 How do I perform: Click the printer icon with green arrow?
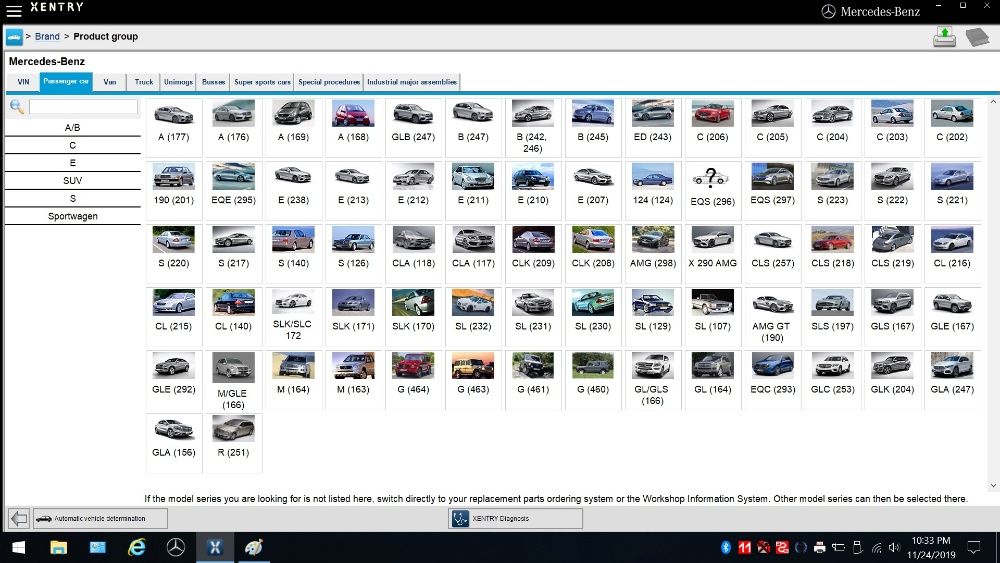944,37
